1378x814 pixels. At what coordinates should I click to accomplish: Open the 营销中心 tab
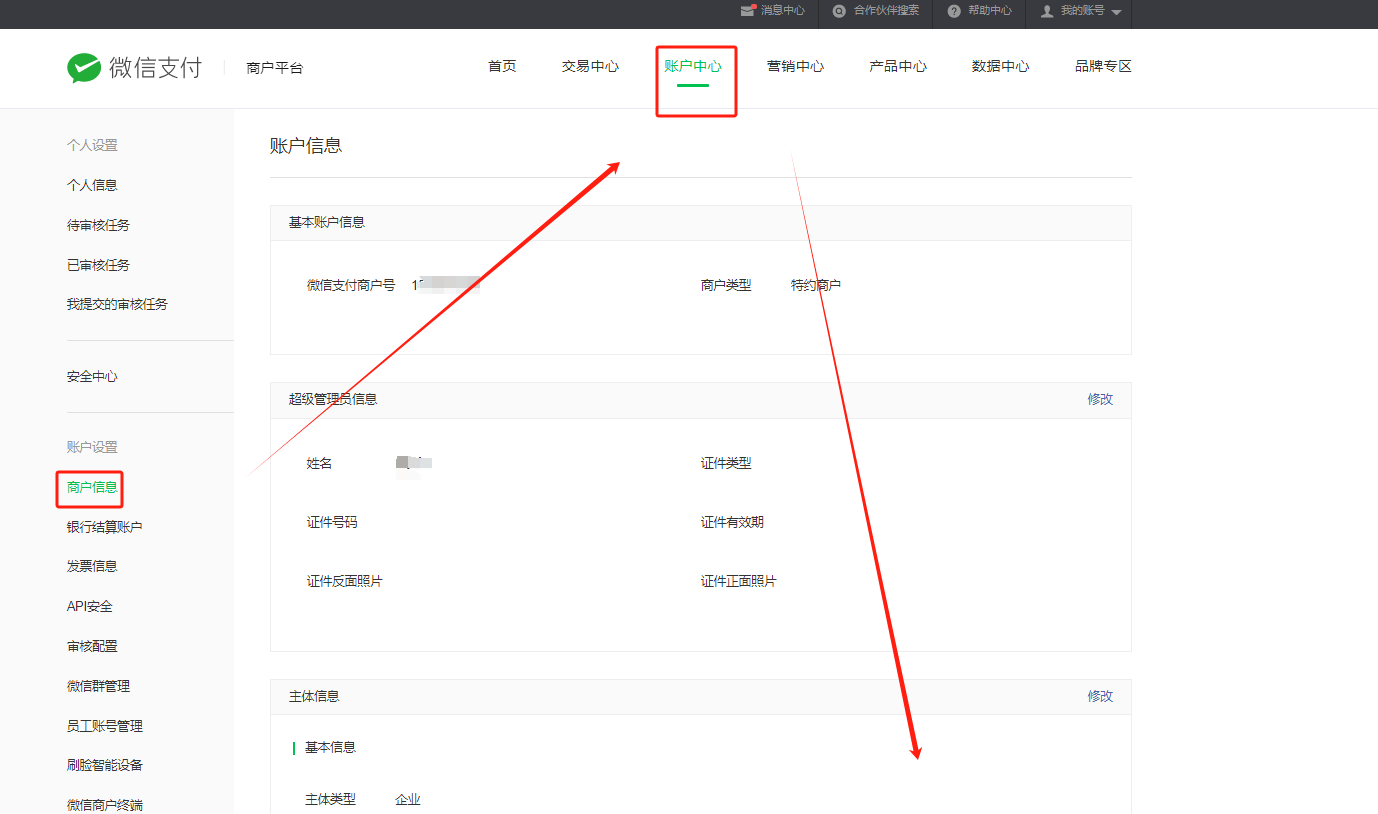[x=796, y=67]
